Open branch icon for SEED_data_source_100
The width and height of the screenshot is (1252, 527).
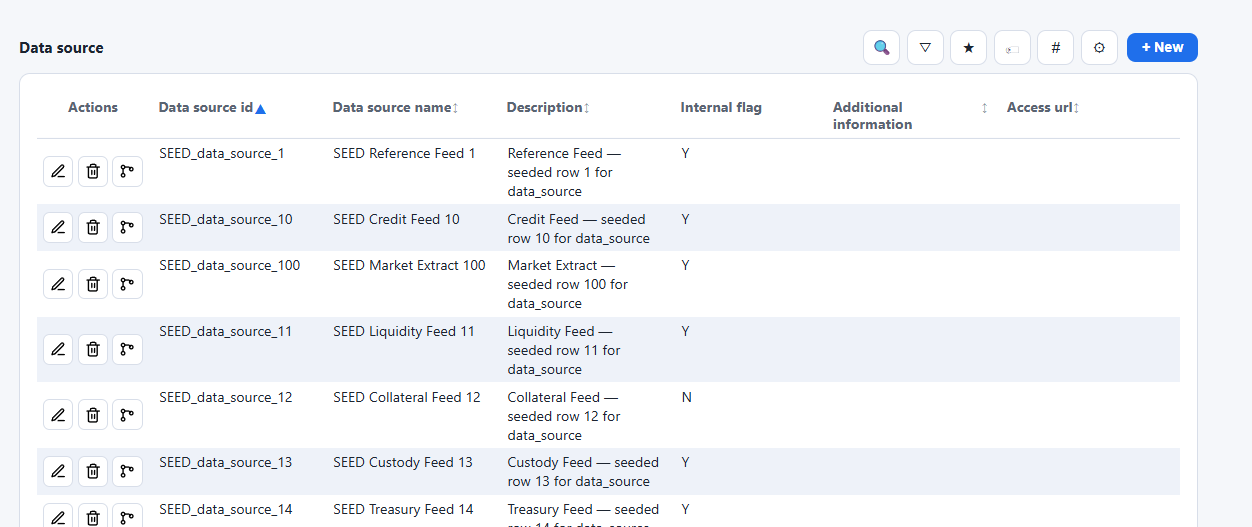click(x=127, y=284)
